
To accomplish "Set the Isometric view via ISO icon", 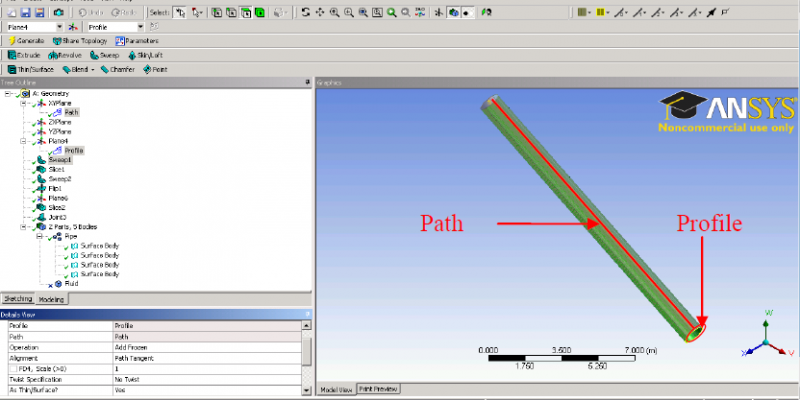I will [420, 13].
